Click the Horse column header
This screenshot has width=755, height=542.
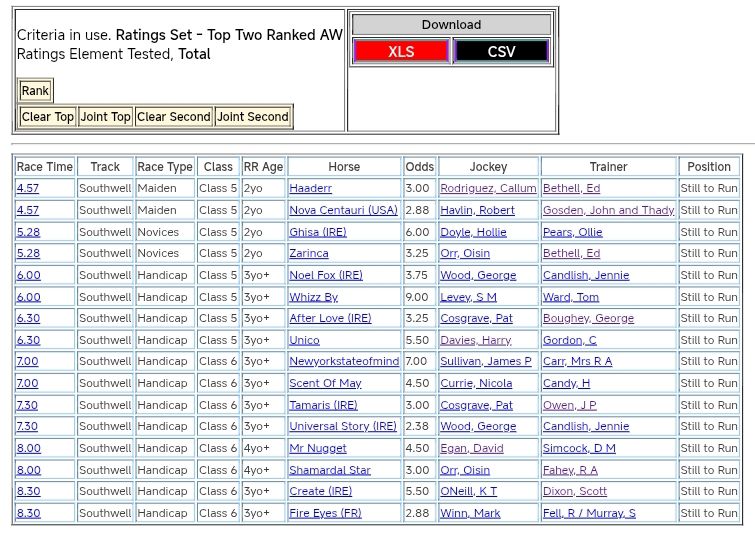(344, 167)
